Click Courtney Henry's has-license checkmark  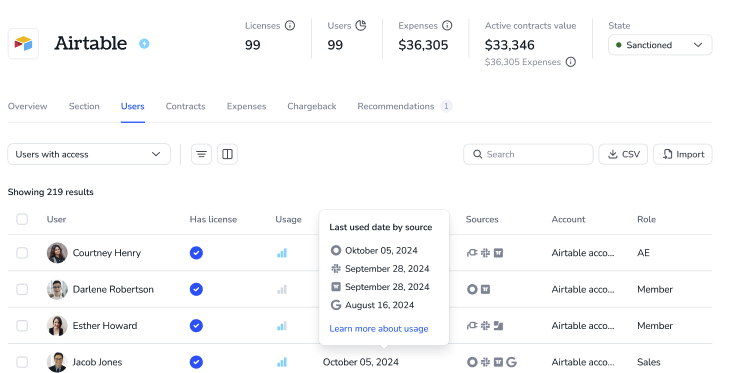coord(196,253)
